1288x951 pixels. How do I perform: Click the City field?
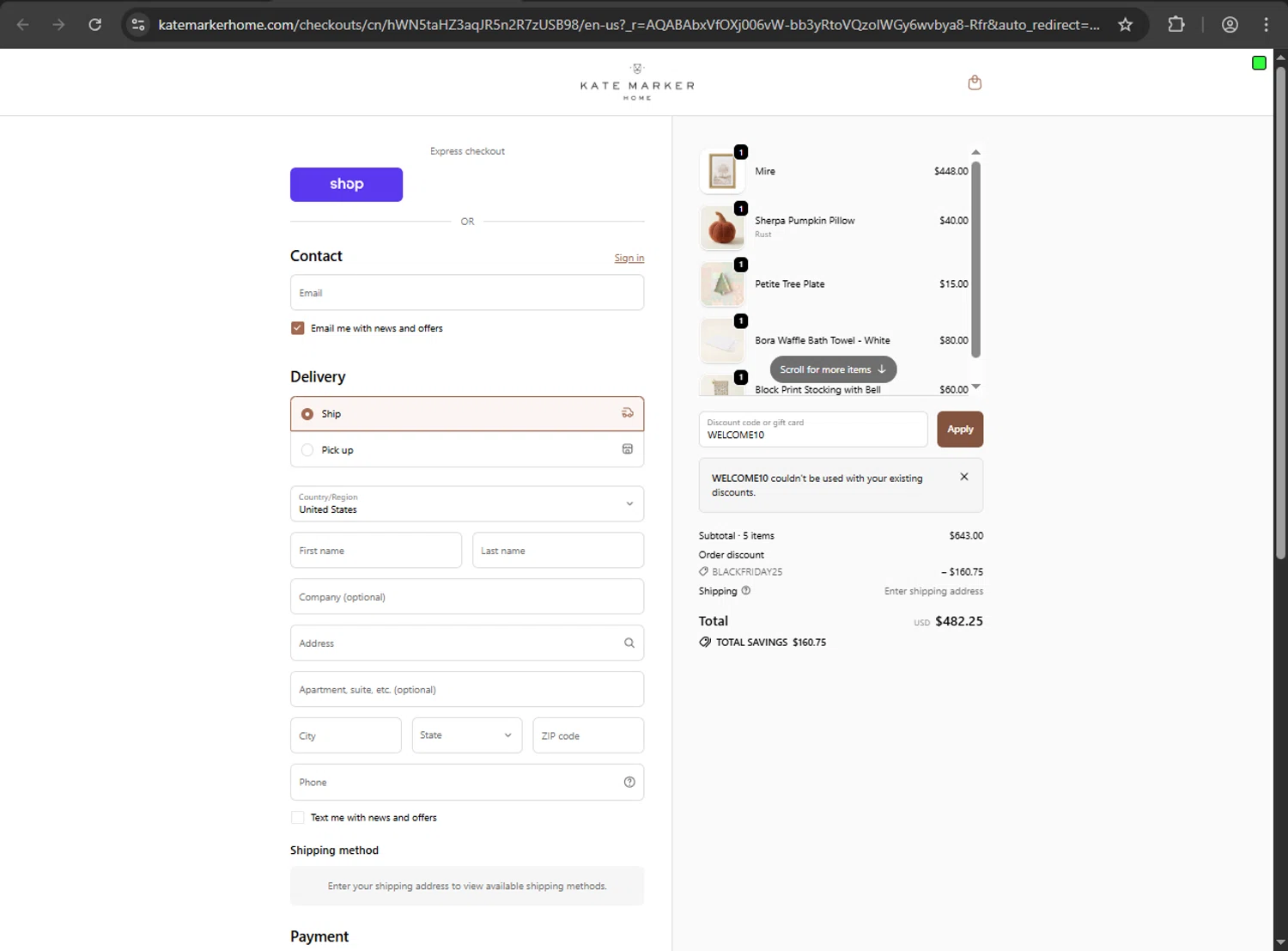(x=346, y=735)
